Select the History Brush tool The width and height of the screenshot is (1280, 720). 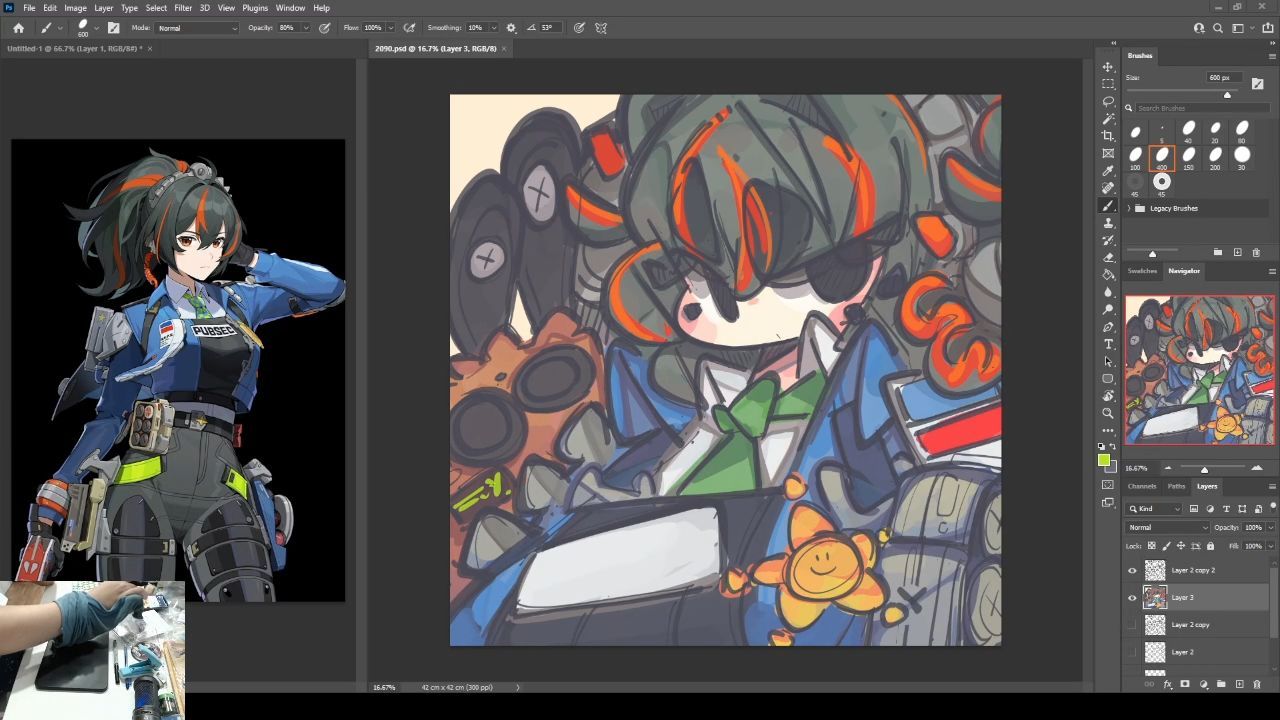coord(1108,240)
